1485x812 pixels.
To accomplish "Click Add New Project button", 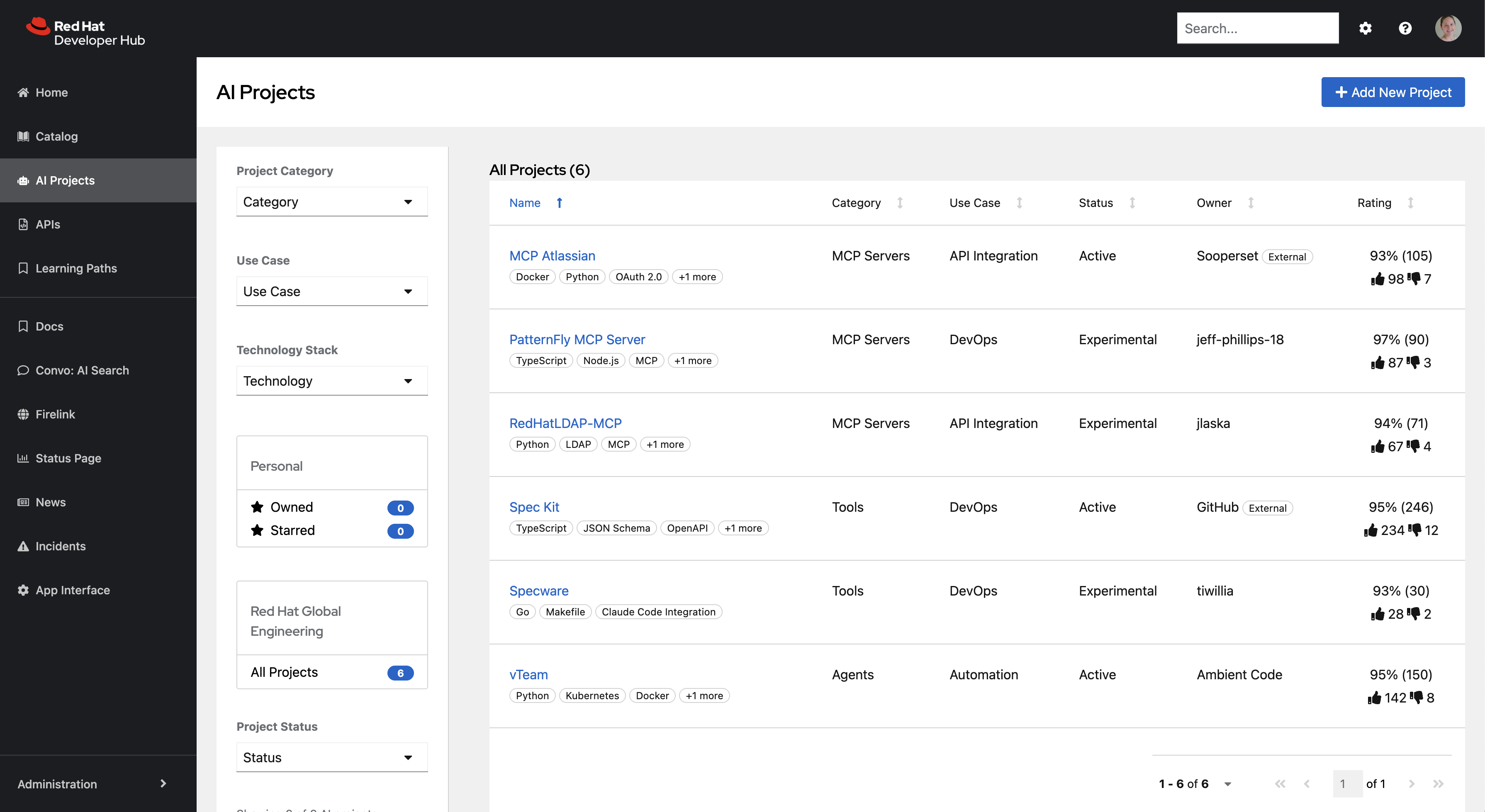I will click(1392, 92).
